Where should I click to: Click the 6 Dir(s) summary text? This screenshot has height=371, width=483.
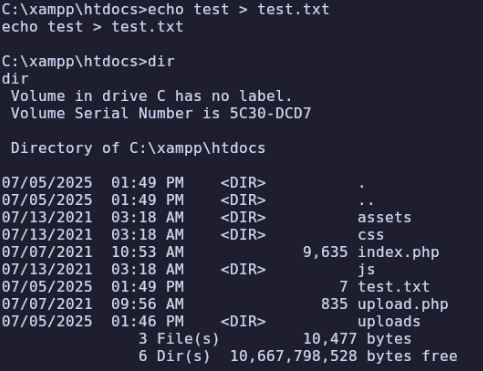click(x=174, y=356)
